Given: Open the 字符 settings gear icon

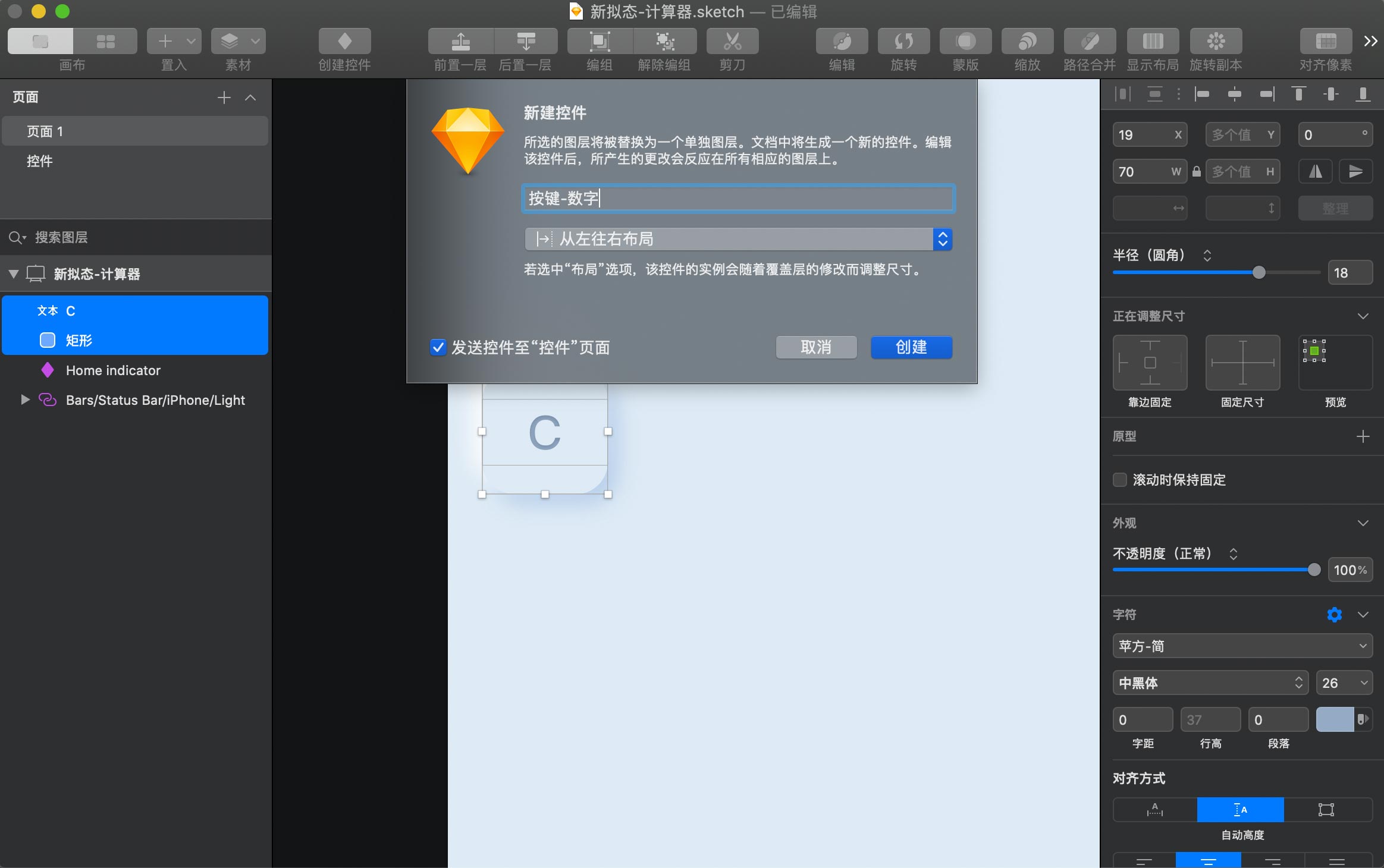Looking at the screenshot, I should pos(1334,615).
